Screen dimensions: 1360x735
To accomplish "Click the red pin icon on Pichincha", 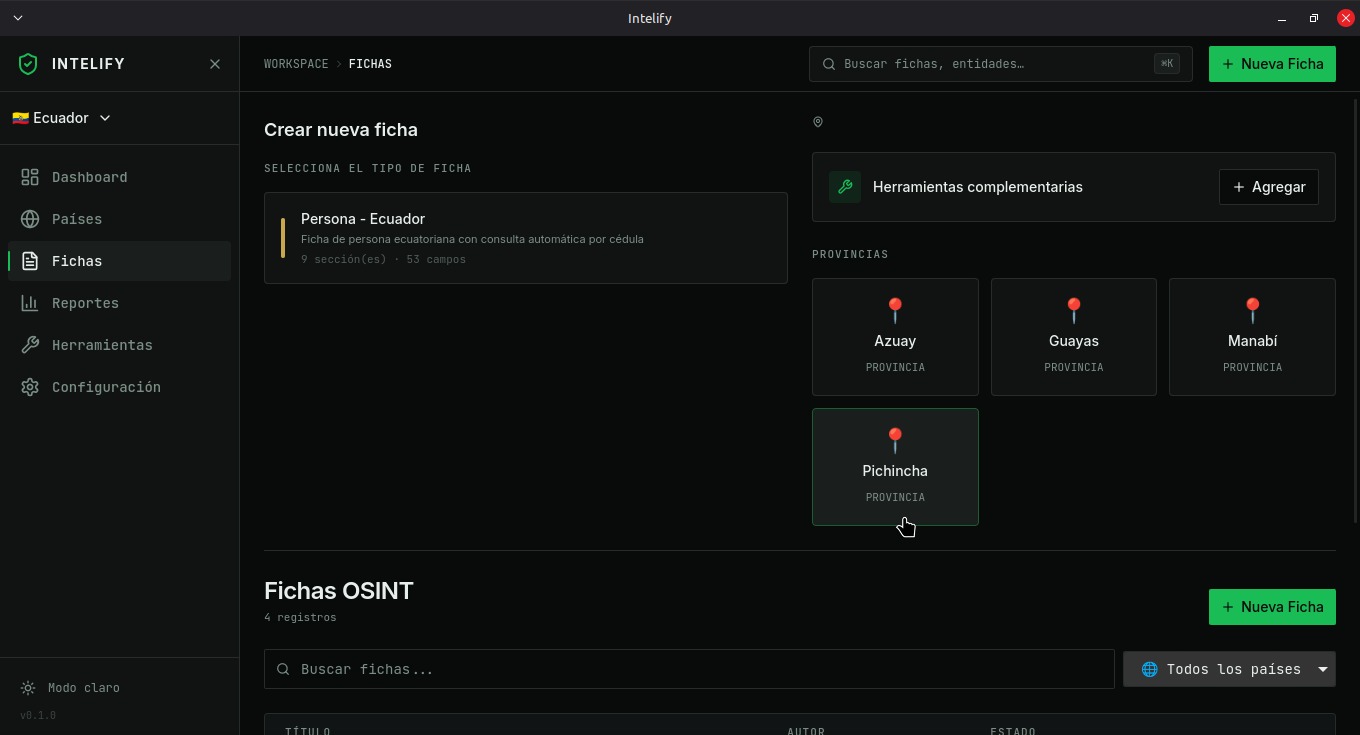I will point(895,440).
